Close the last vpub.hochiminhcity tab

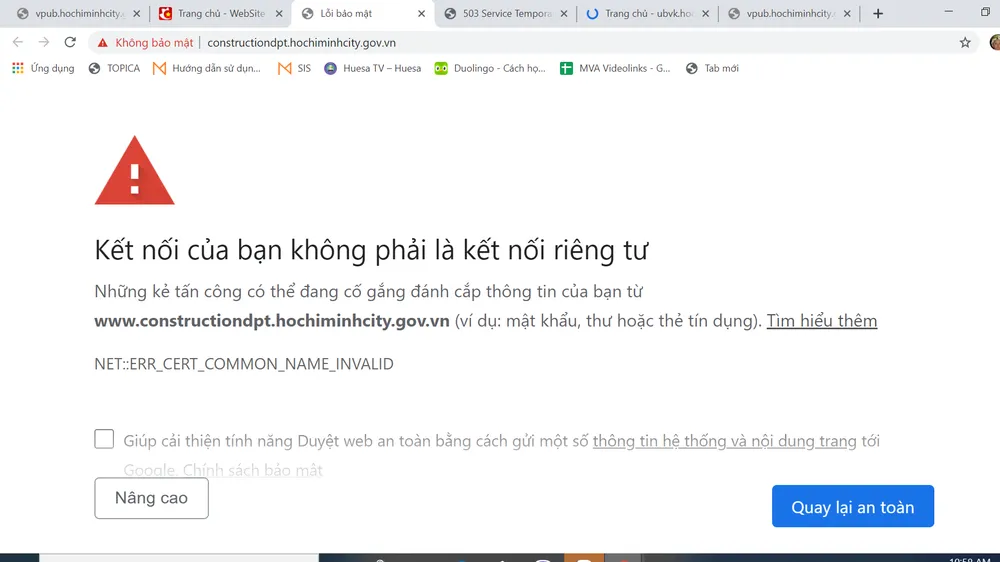coord(847,13)
